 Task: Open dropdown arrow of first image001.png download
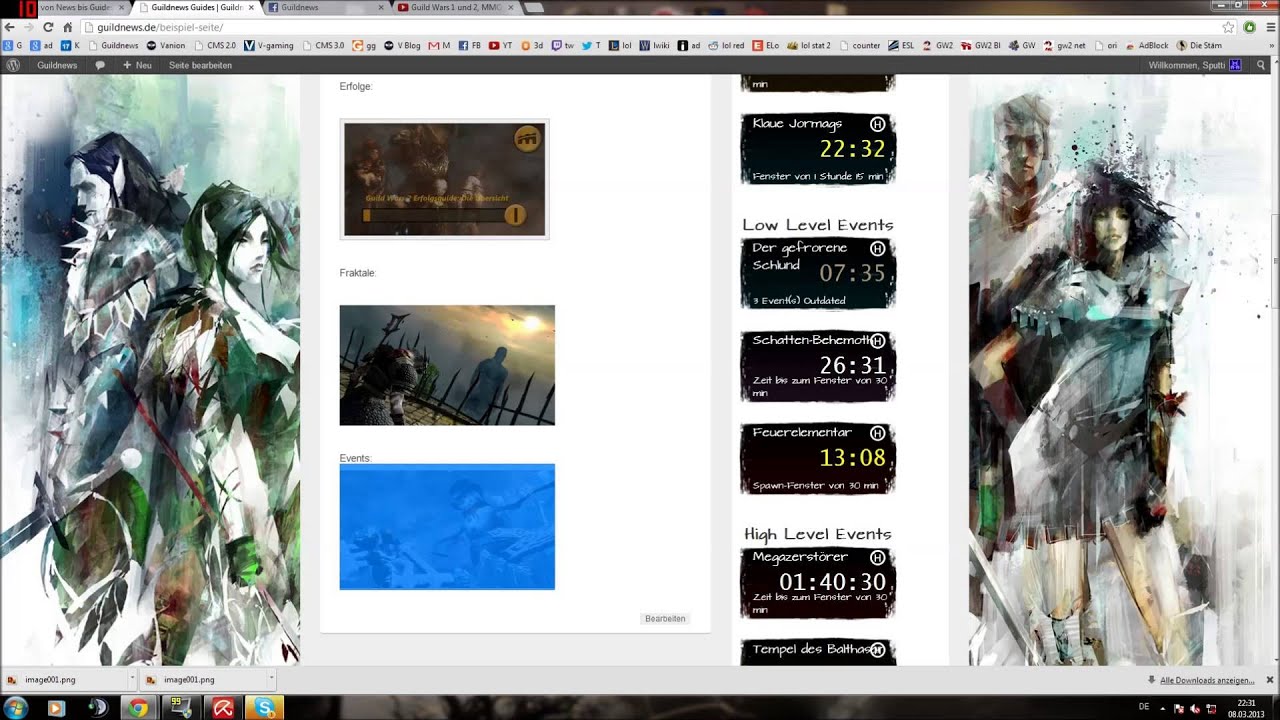point(131,679)
